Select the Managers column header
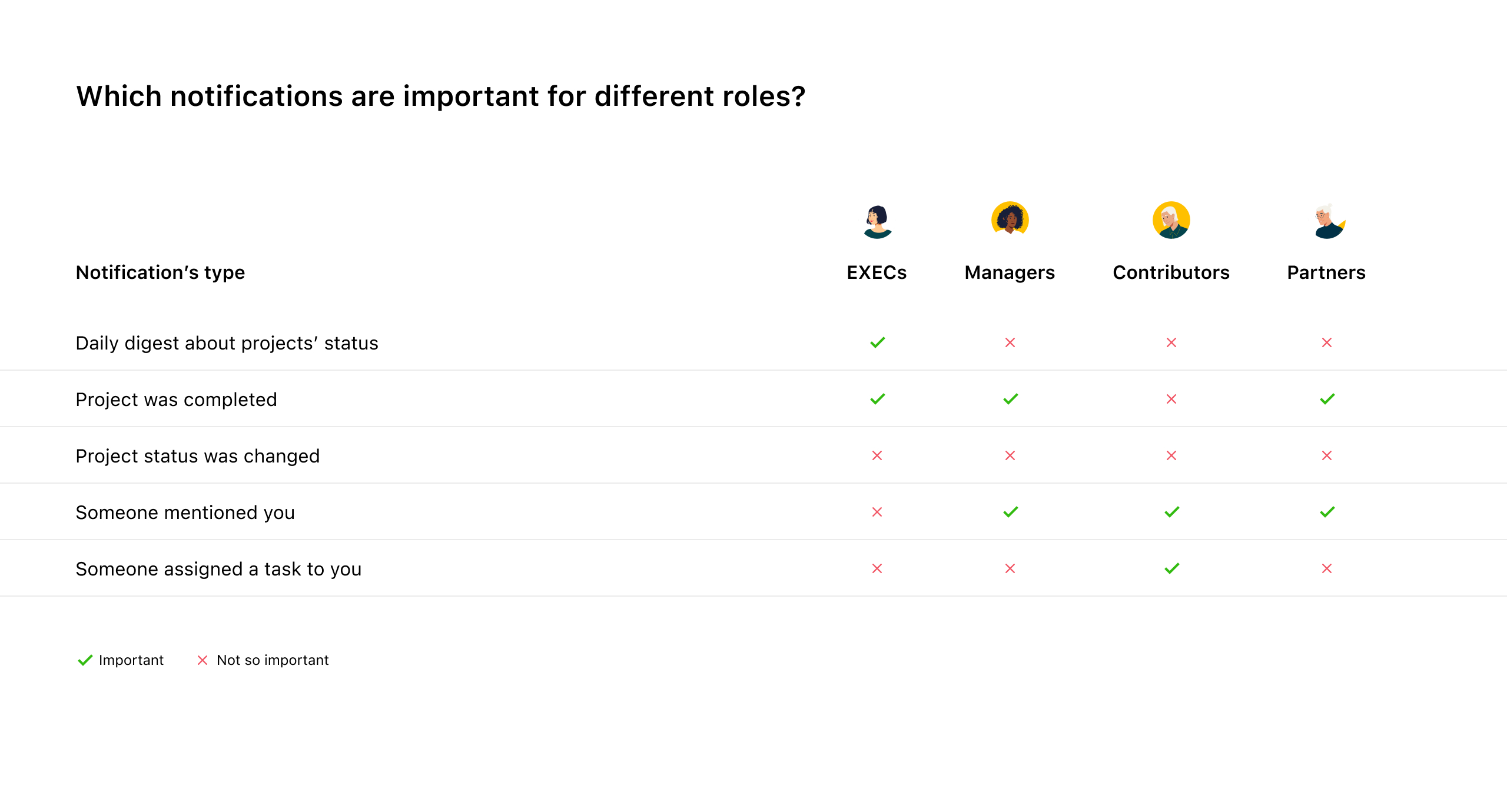 click(1010, 272)
